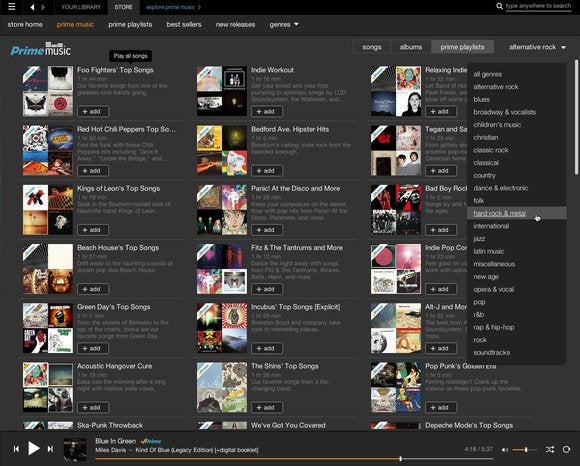Skip to the previous track
Image resolution: width=580 pixels, height=466 pixels.
point(16,449)
